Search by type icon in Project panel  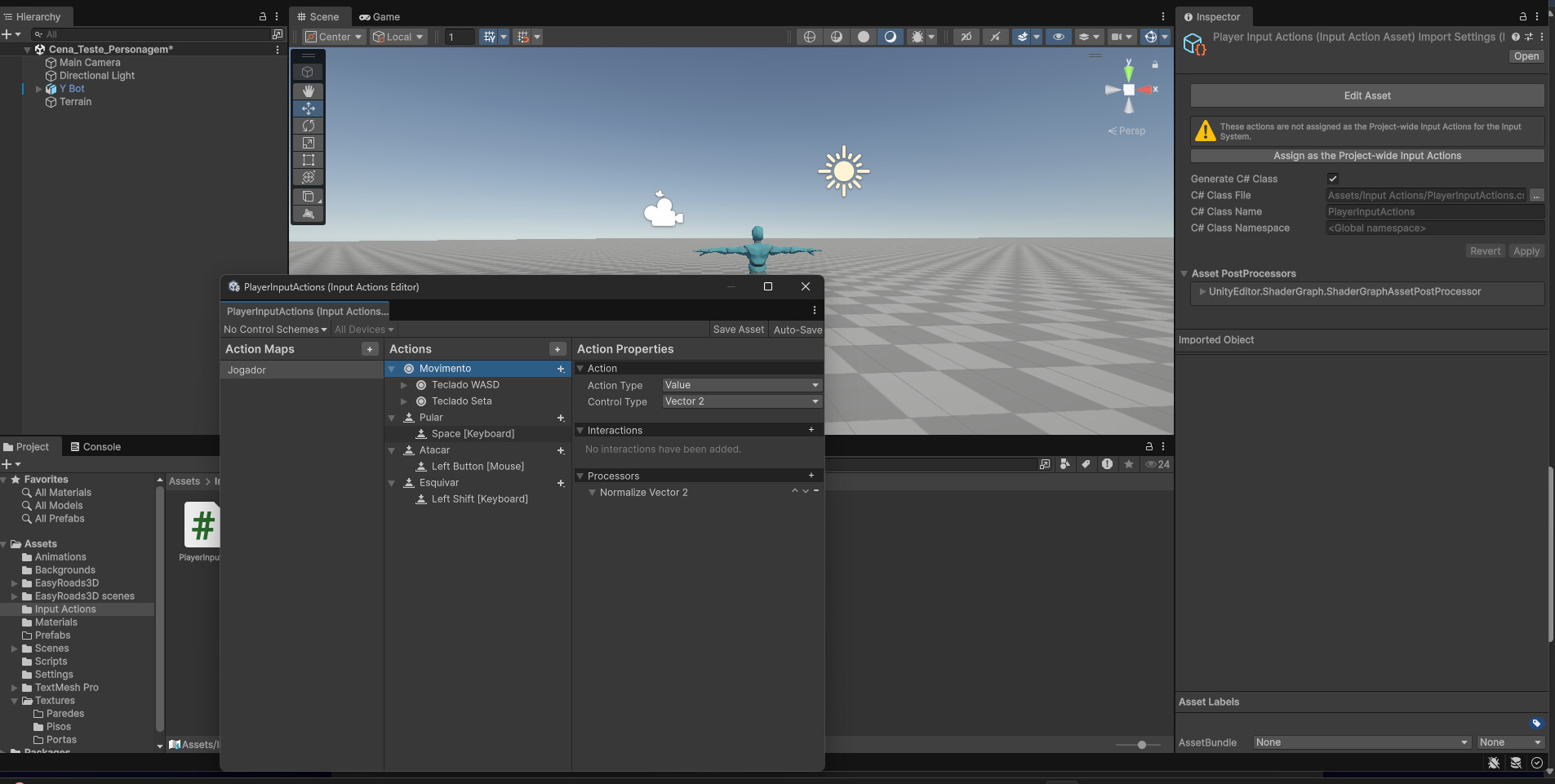tap(1065, 464)
